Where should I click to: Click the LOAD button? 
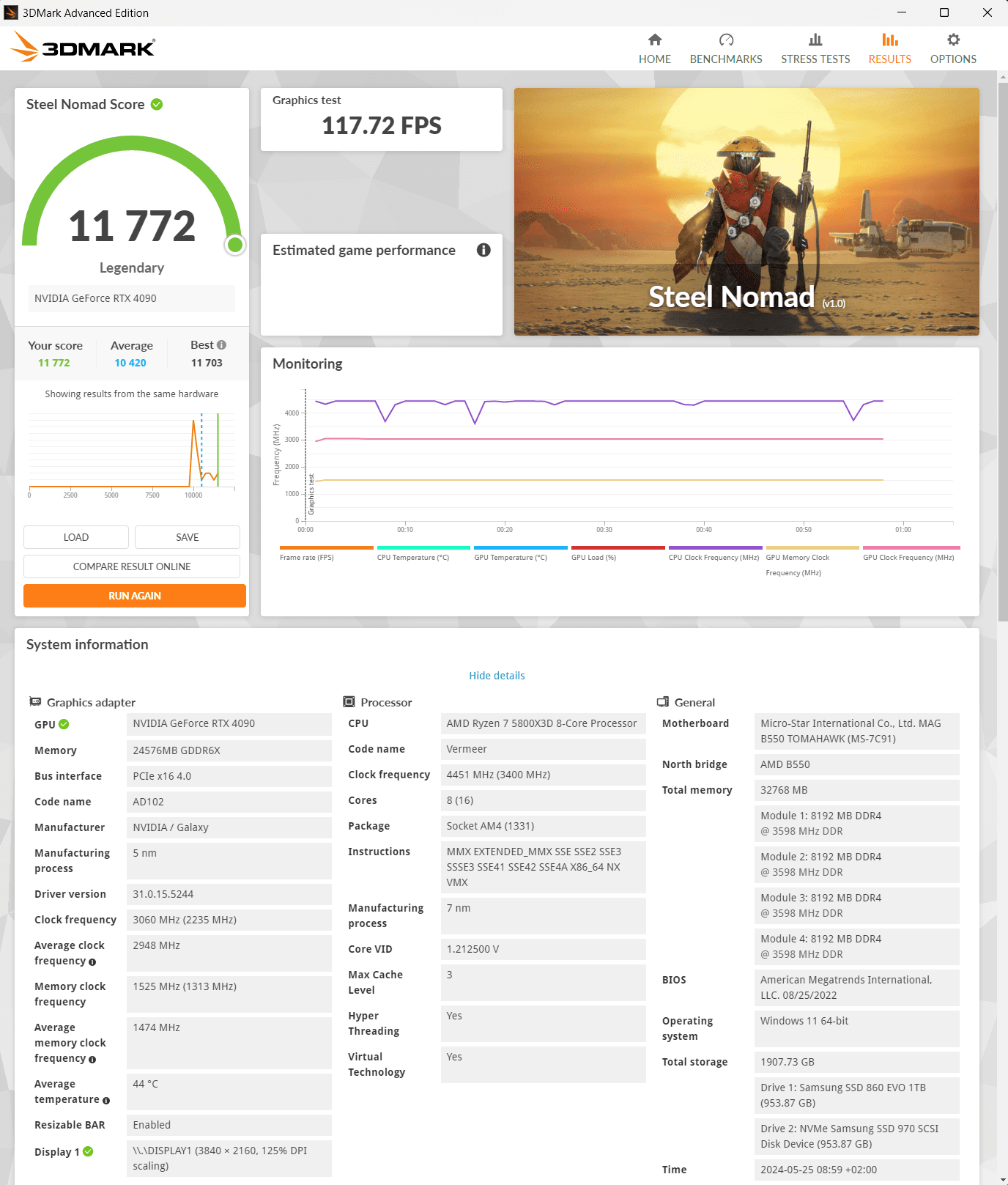tap(76, 537)
